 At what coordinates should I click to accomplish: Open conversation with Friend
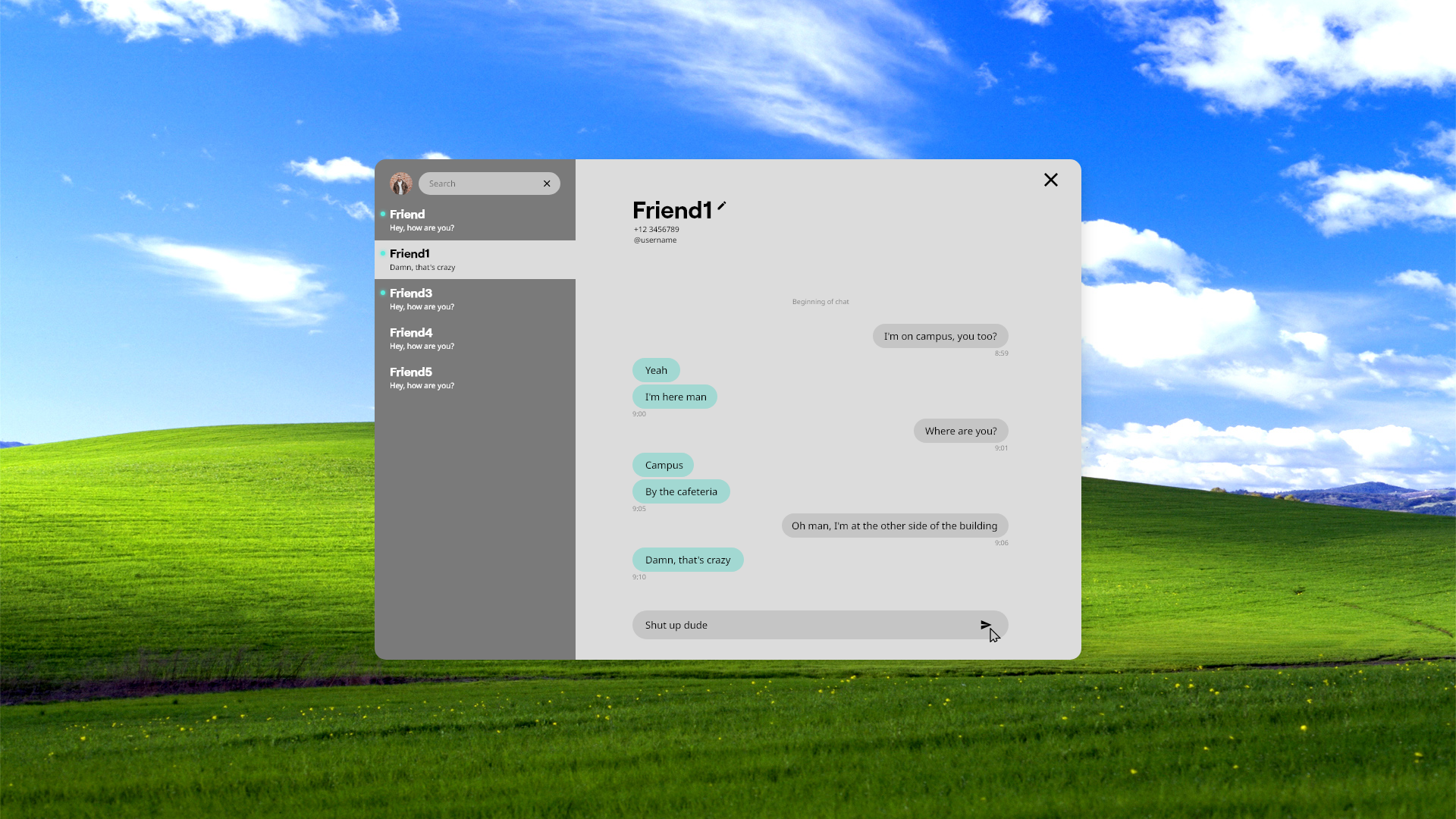pos(475,220)
